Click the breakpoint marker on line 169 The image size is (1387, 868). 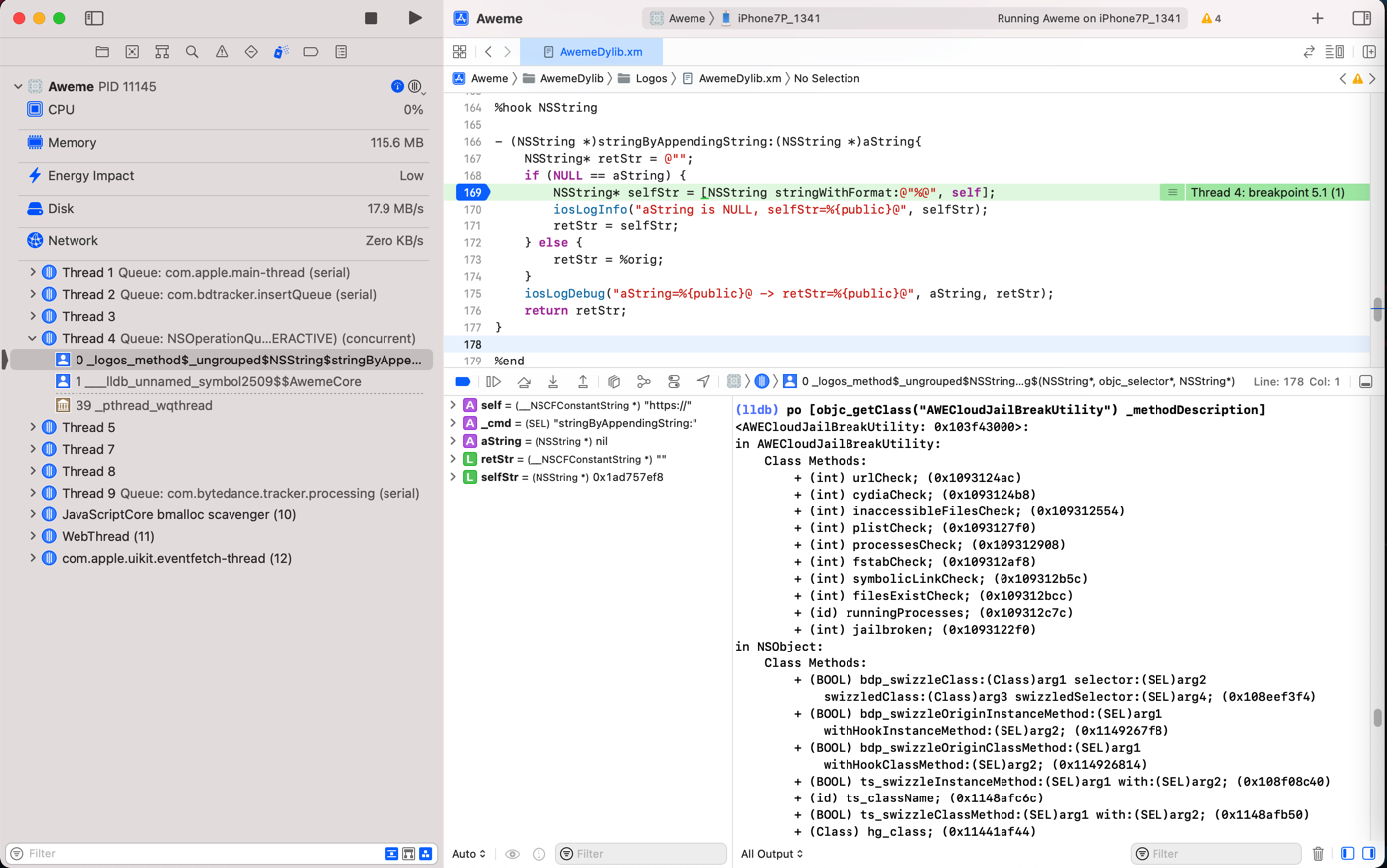click(472, 192)
